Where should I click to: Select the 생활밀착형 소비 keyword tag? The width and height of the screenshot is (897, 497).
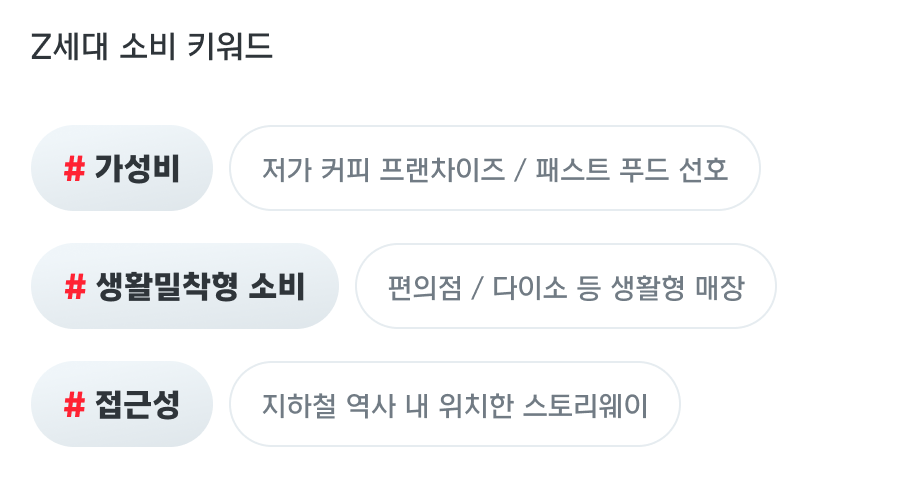pyautogui.click(x=185, y=286)
